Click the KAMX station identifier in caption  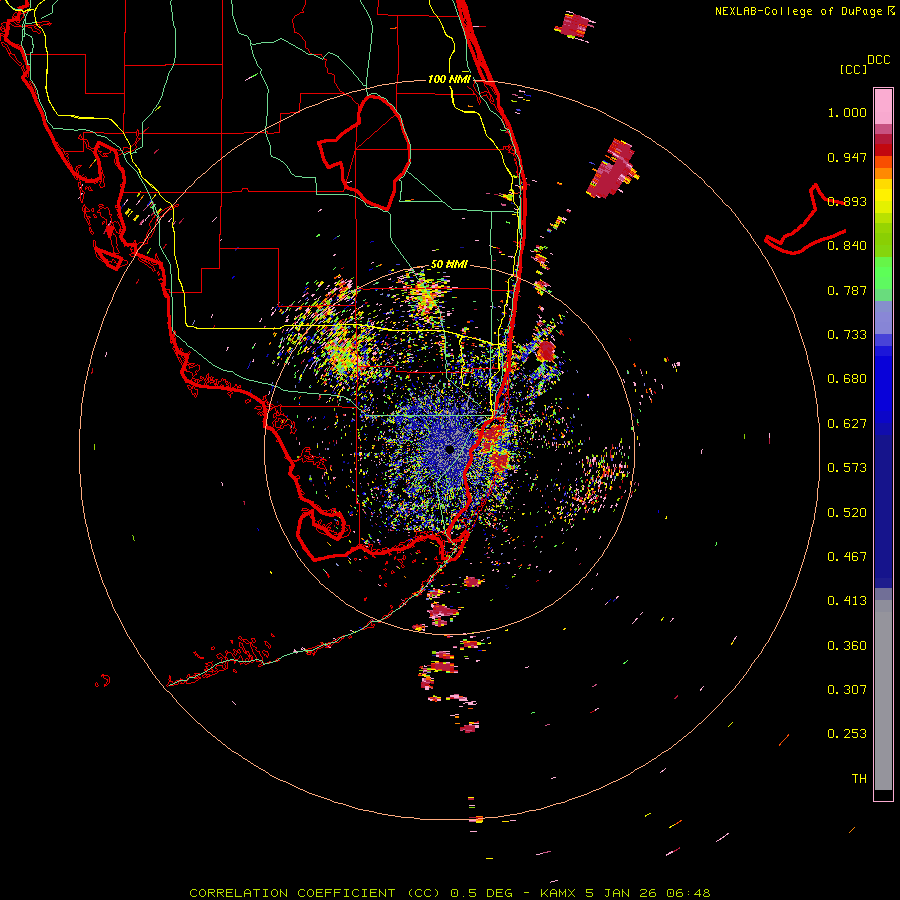coord(557,893)
